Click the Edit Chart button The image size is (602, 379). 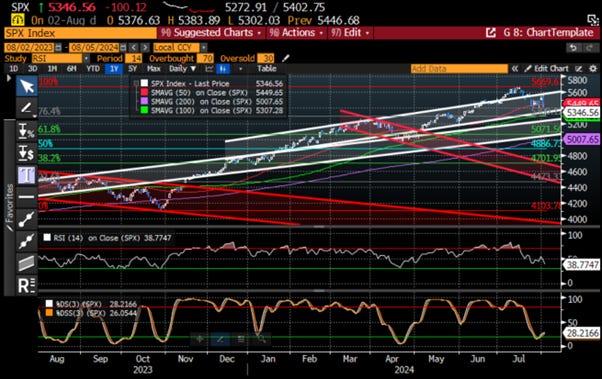click(547, 69)
